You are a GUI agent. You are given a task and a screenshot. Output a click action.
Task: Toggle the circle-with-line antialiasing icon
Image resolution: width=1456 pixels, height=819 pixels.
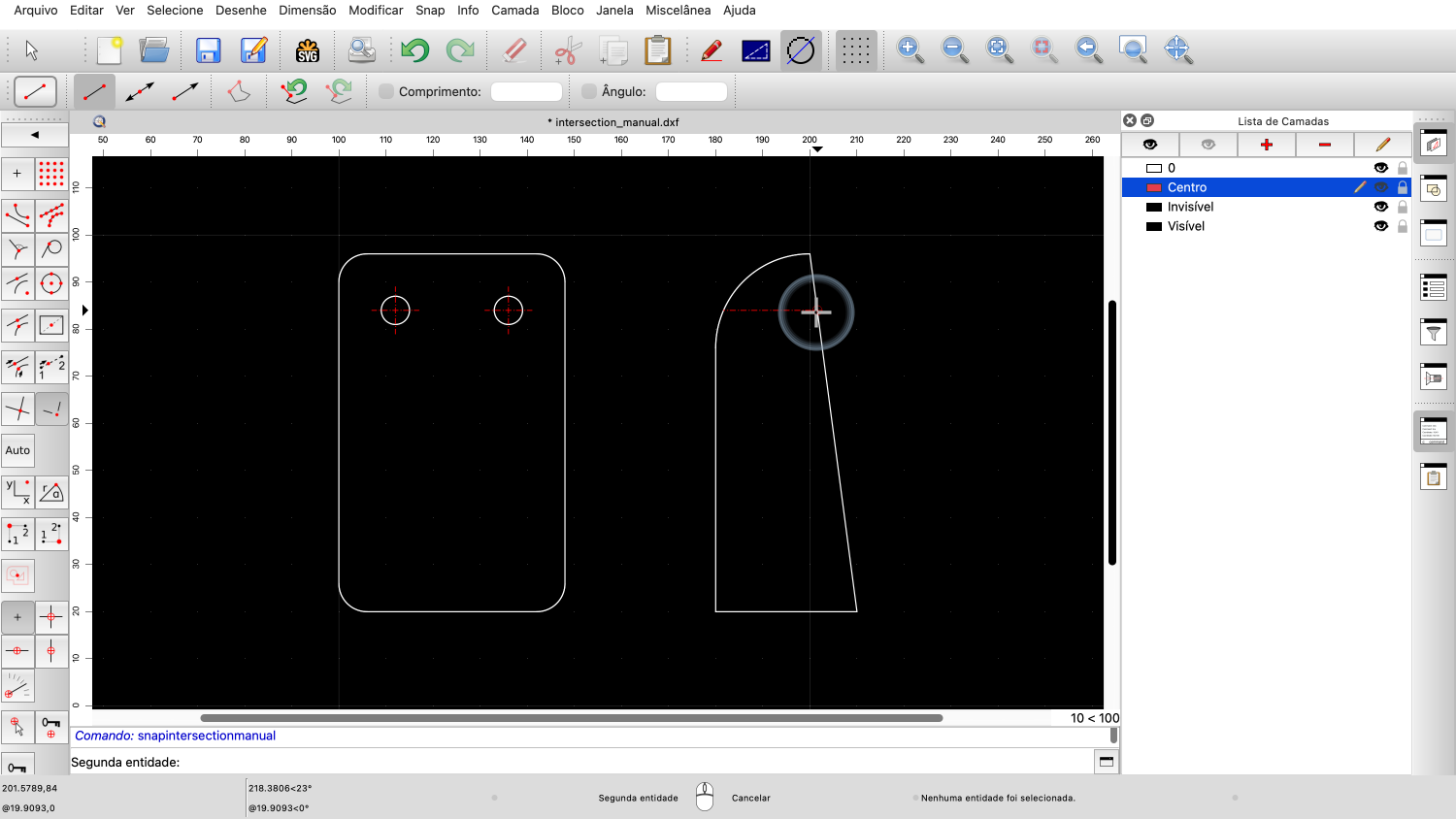801,49
